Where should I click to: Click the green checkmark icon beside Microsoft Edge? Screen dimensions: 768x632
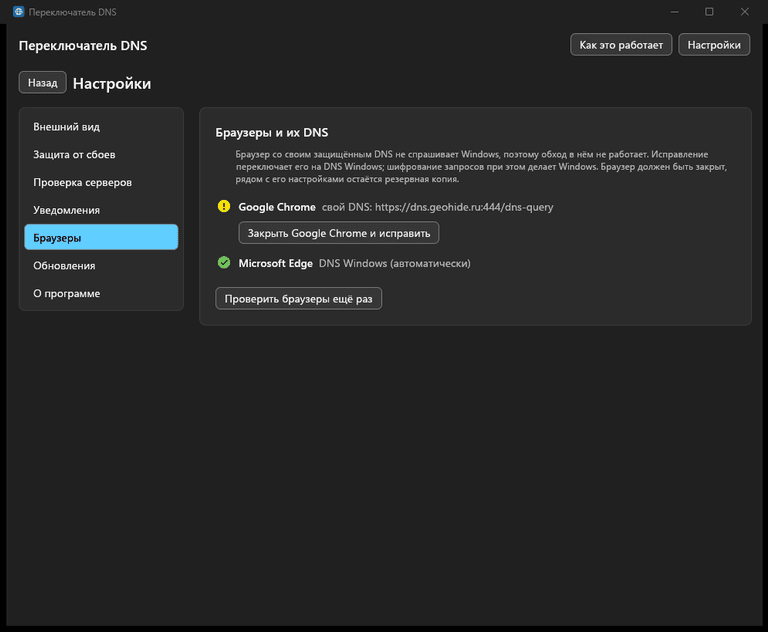(224, 263)
